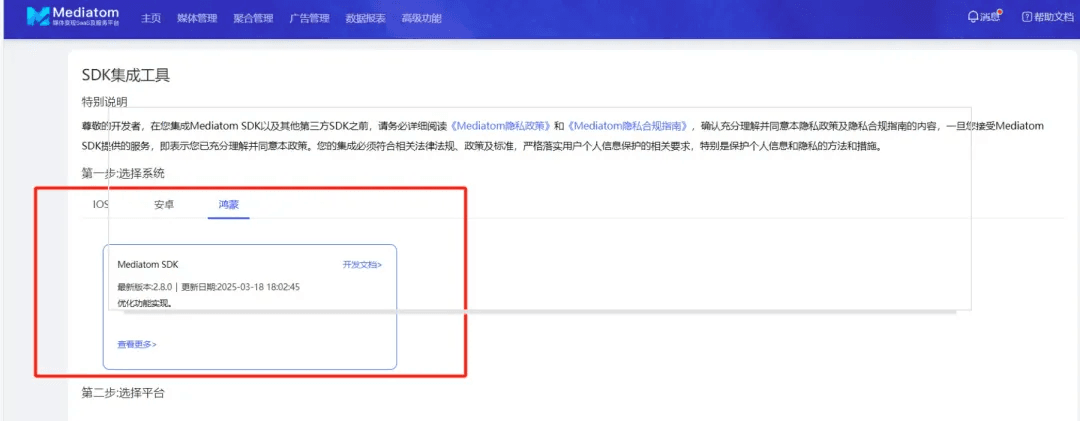Click the Mediatom SDK card title
The height and width of the screenshot is (421, 1080).
pyautogui.click(x=147, y=265)
